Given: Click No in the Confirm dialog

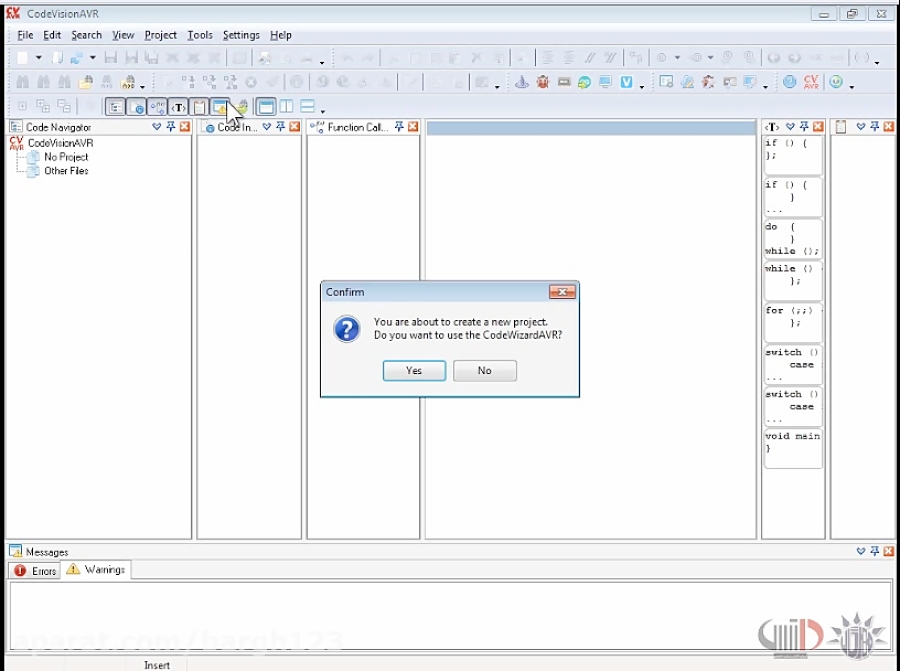Looking at the screenshot, I should [484, 371].
